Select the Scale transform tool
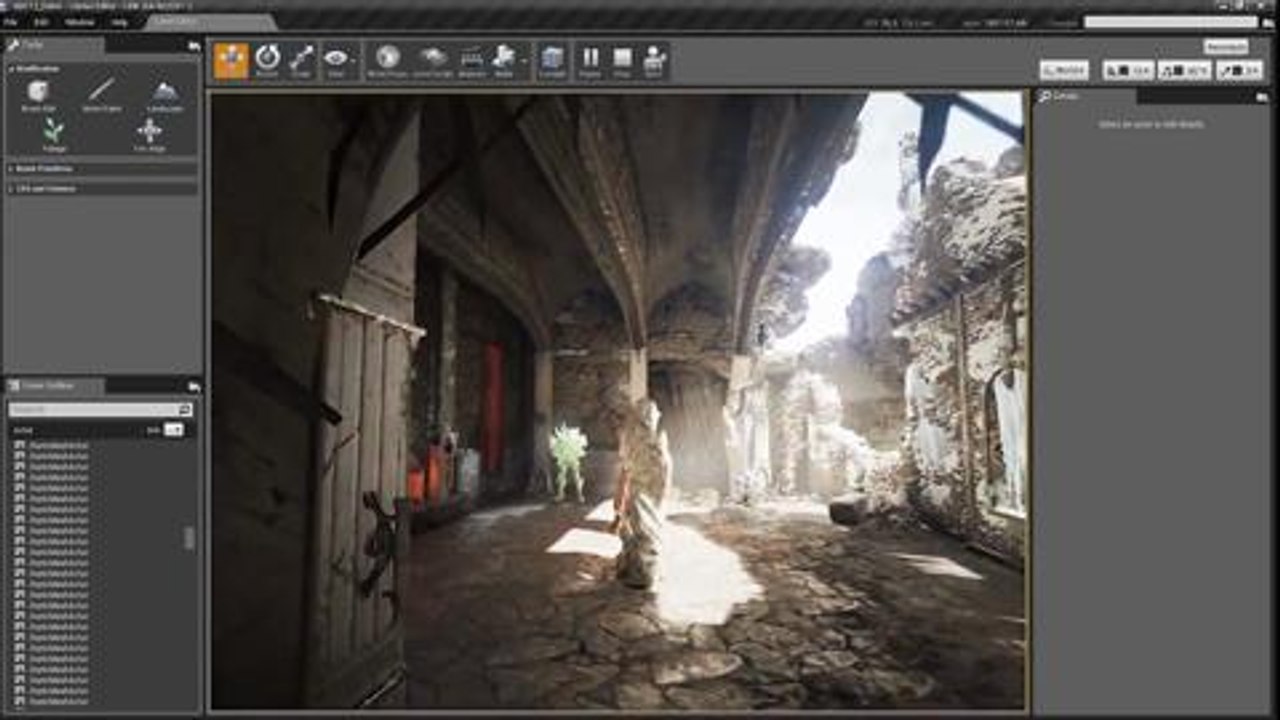This screenshot has width=1280, height=720. [x=301, y=60]
